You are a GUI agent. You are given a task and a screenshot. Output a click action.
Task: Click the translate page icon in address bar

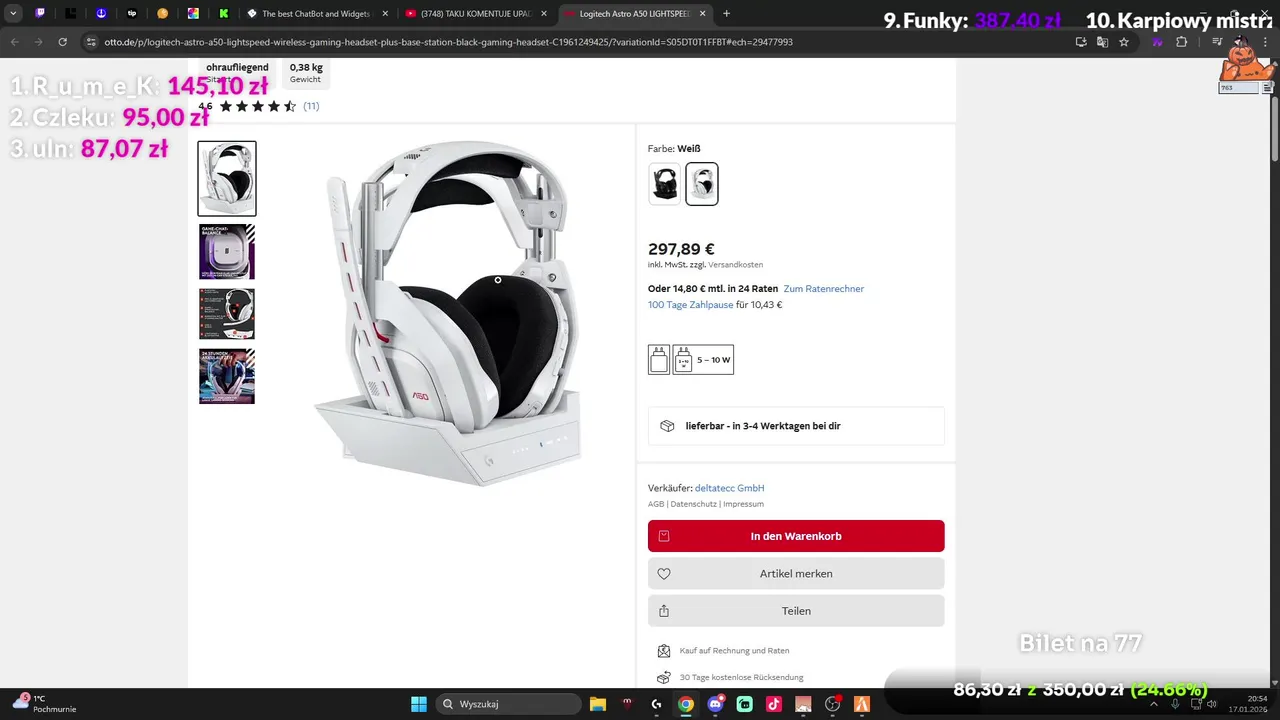point(1102,42)
